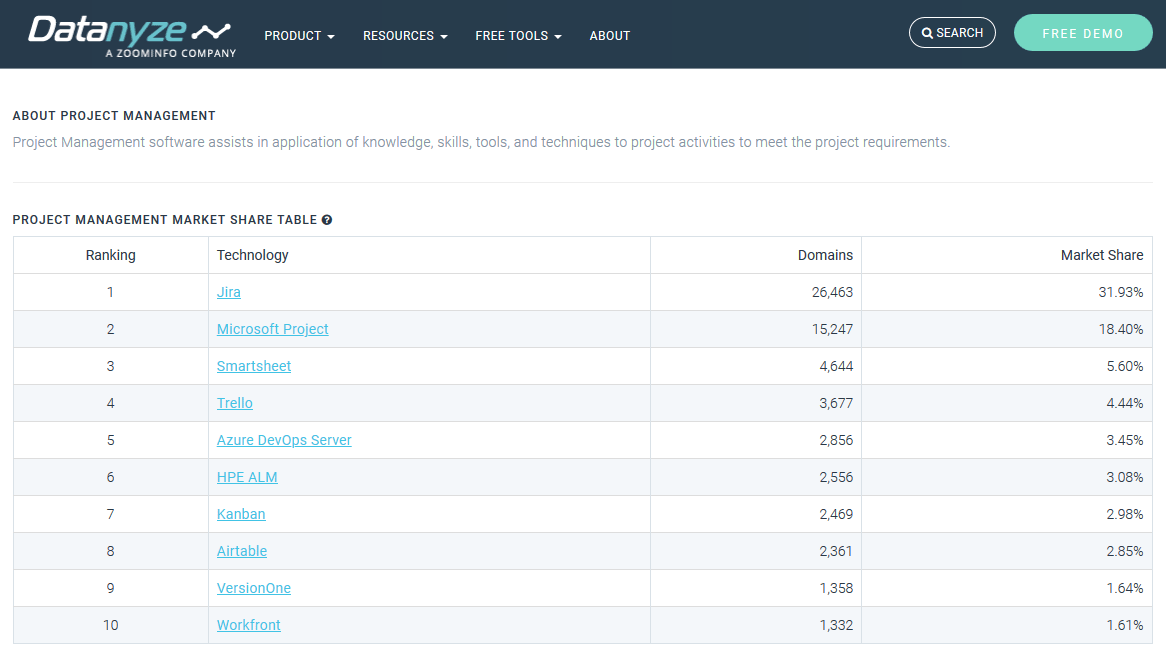1166x656 pixels.
Task: Select the 2,361 domains value
Action: pyautogui.click(x=836, y=551)
